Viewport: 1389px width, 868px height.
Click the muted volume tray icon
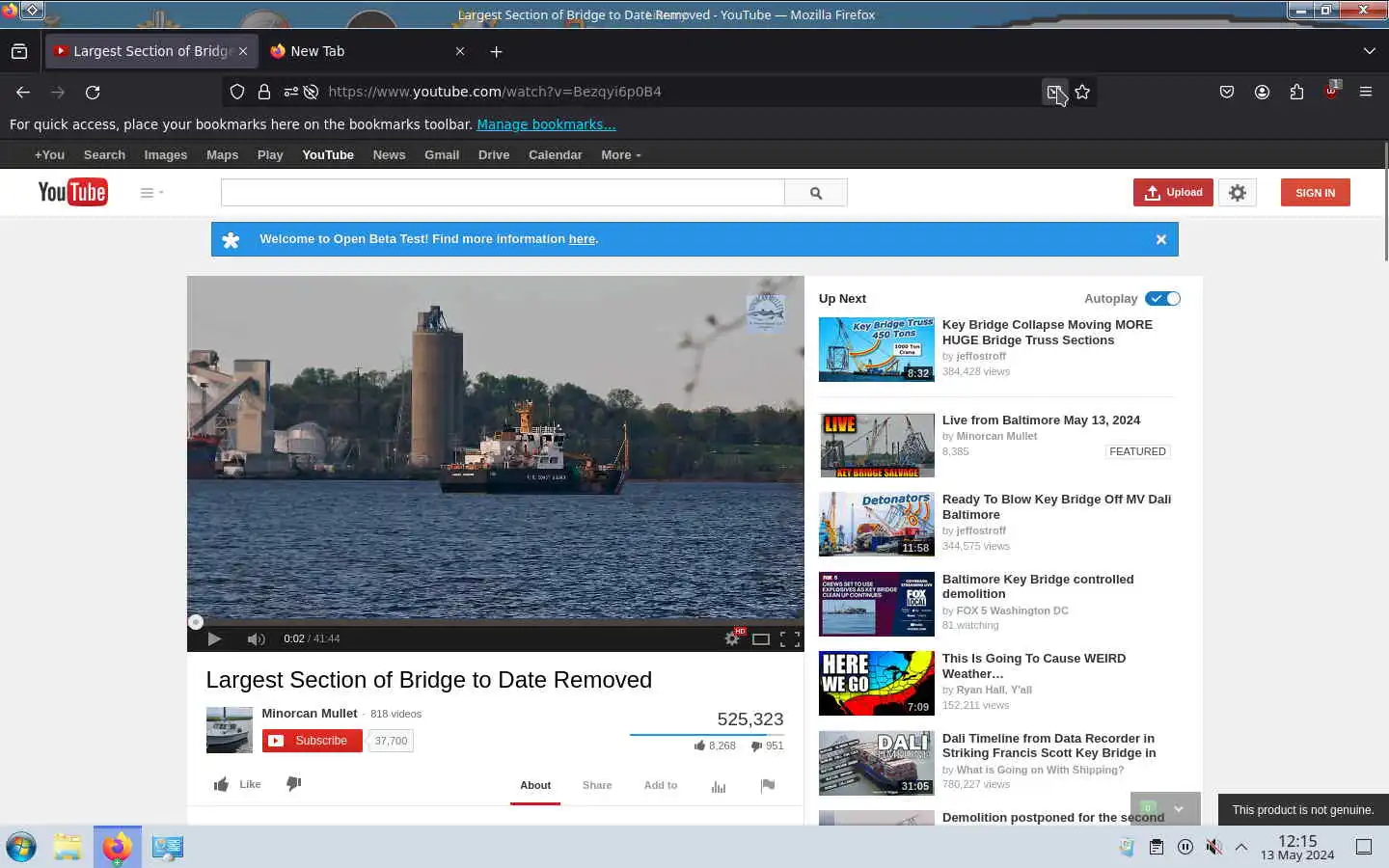1214,847
